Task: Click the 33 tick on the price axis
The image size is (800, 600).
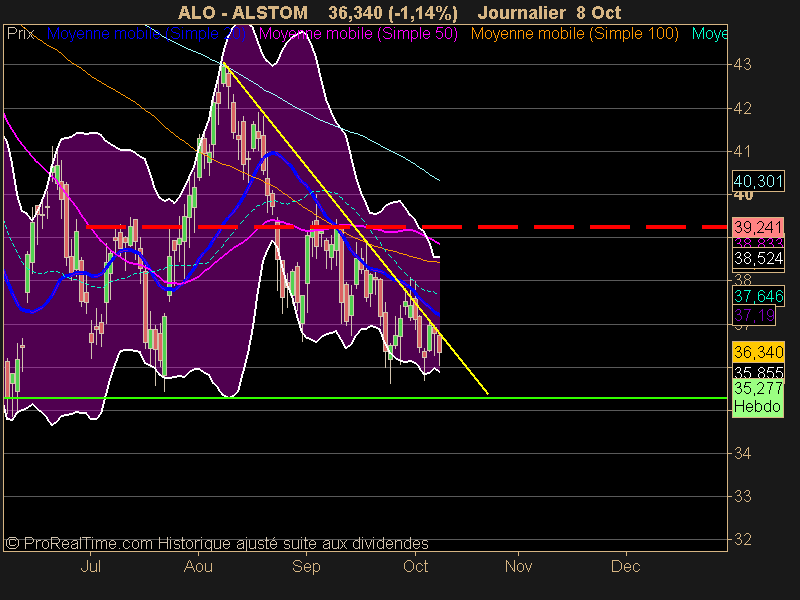Action: (742, 496)
